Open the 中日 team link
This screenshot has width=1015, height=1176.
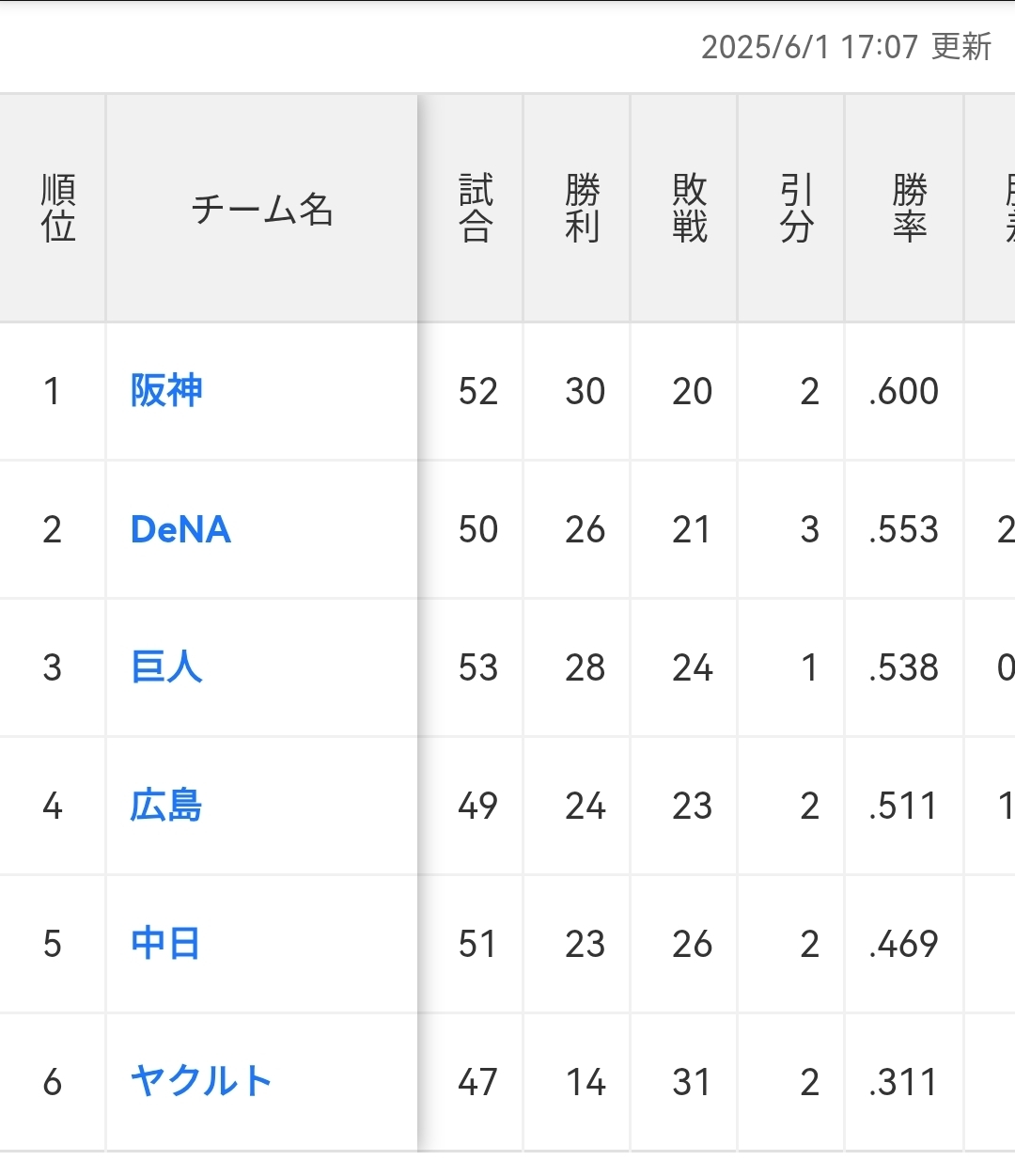[165, 944]
